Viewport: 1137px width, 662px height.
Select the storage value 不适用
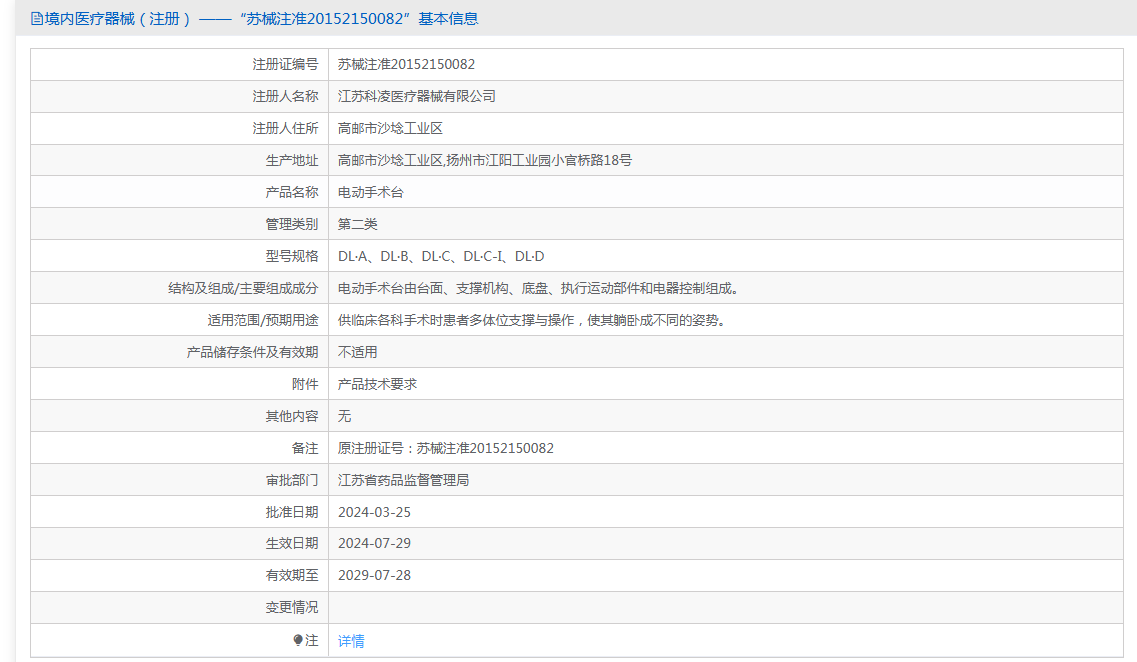(x=357, y=352)
